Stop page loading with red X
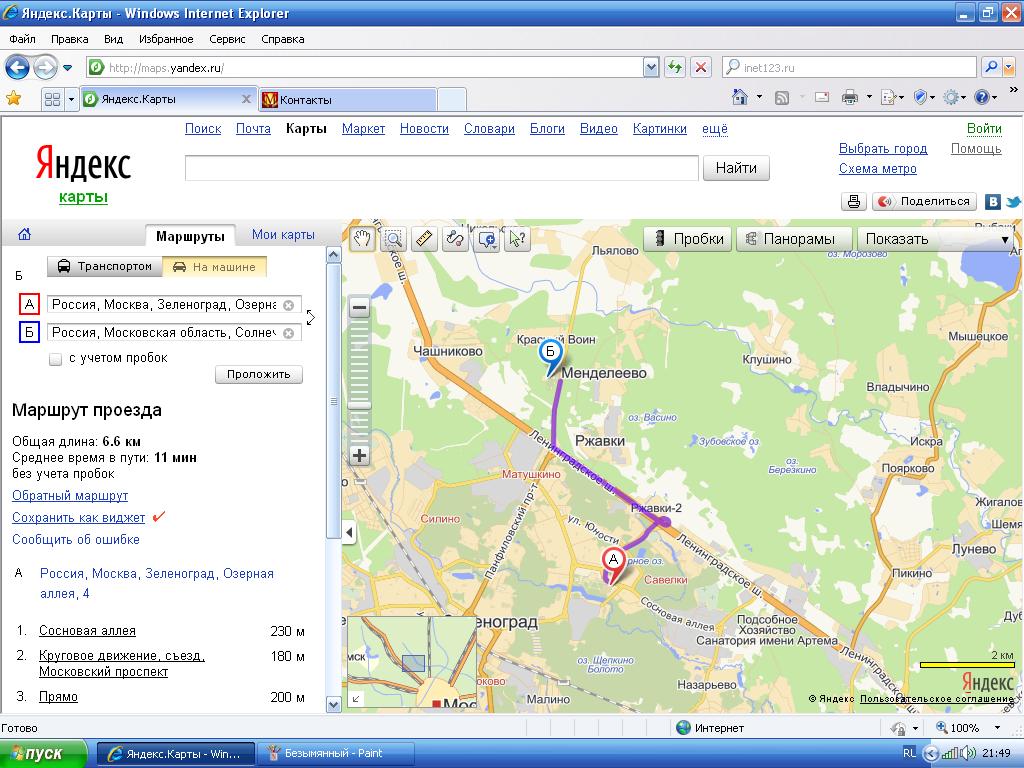The height and width of the screenshot is (768, 1024). click(x=701, y=67)
